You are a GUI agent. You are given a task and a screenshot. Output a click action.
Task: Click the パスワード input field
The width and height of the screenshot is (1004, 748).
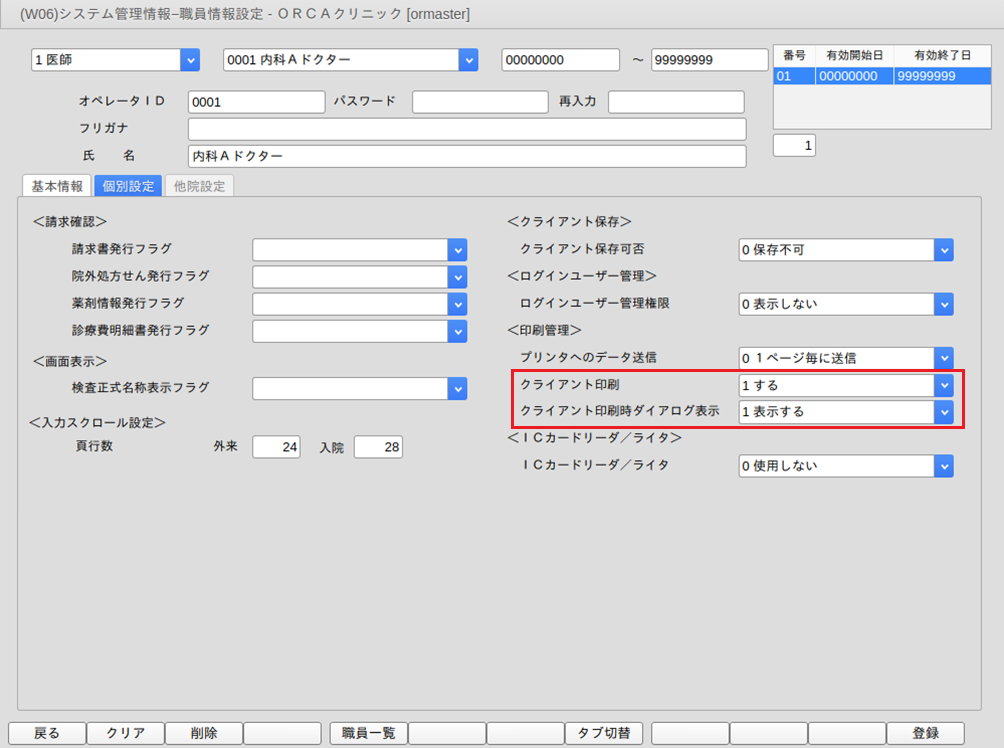pyautogui.click(x=480, y=102)
